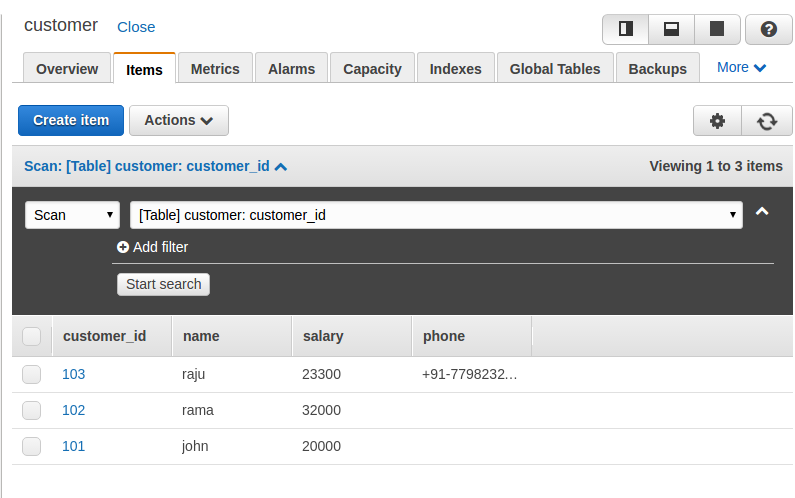The width and height of the screenshot is (795, 498).
Task: Open table settings gear icon
Action: [x=717, y=121]
